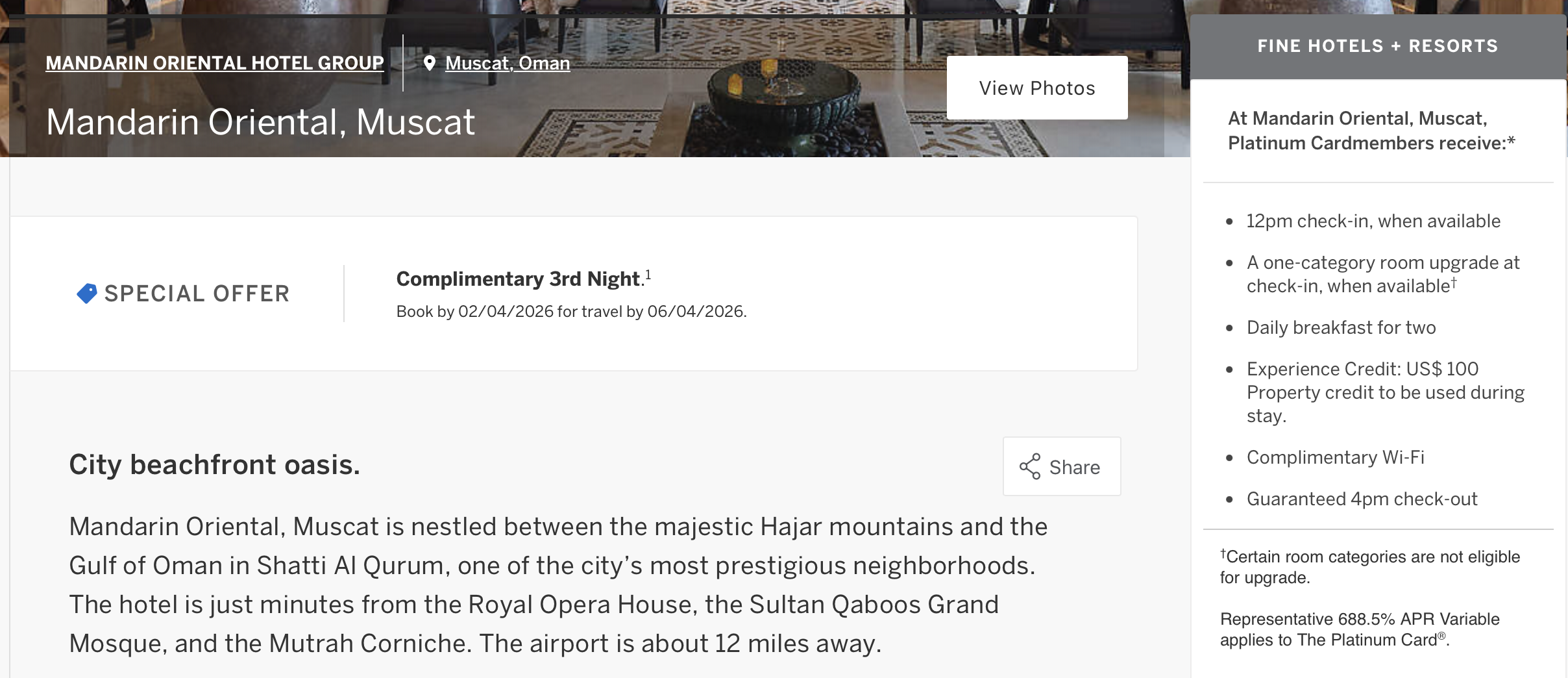Click the Daily breakfast for two bullet
The width and height of the screenshot is (1568, 678).
click(x=1340, y=327)
